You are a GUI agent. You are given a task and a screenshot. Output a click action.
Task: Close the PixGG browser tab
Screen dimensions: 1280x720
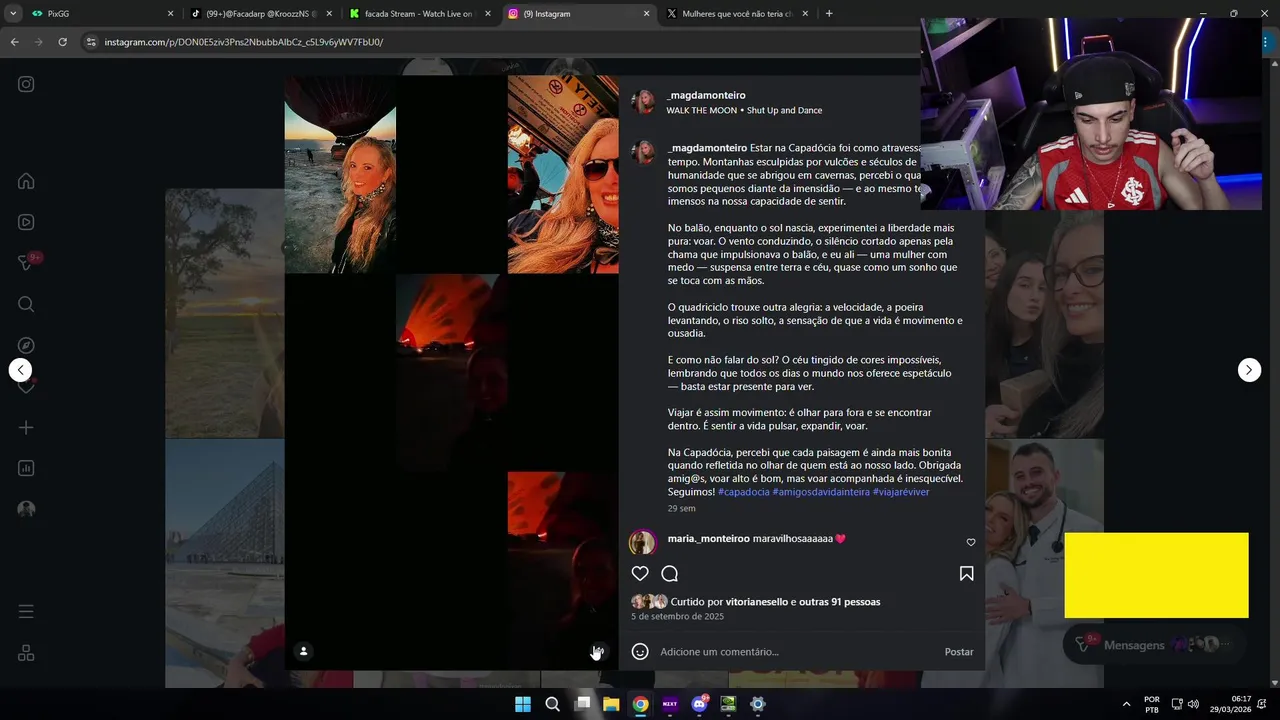(x=170, y=14)
